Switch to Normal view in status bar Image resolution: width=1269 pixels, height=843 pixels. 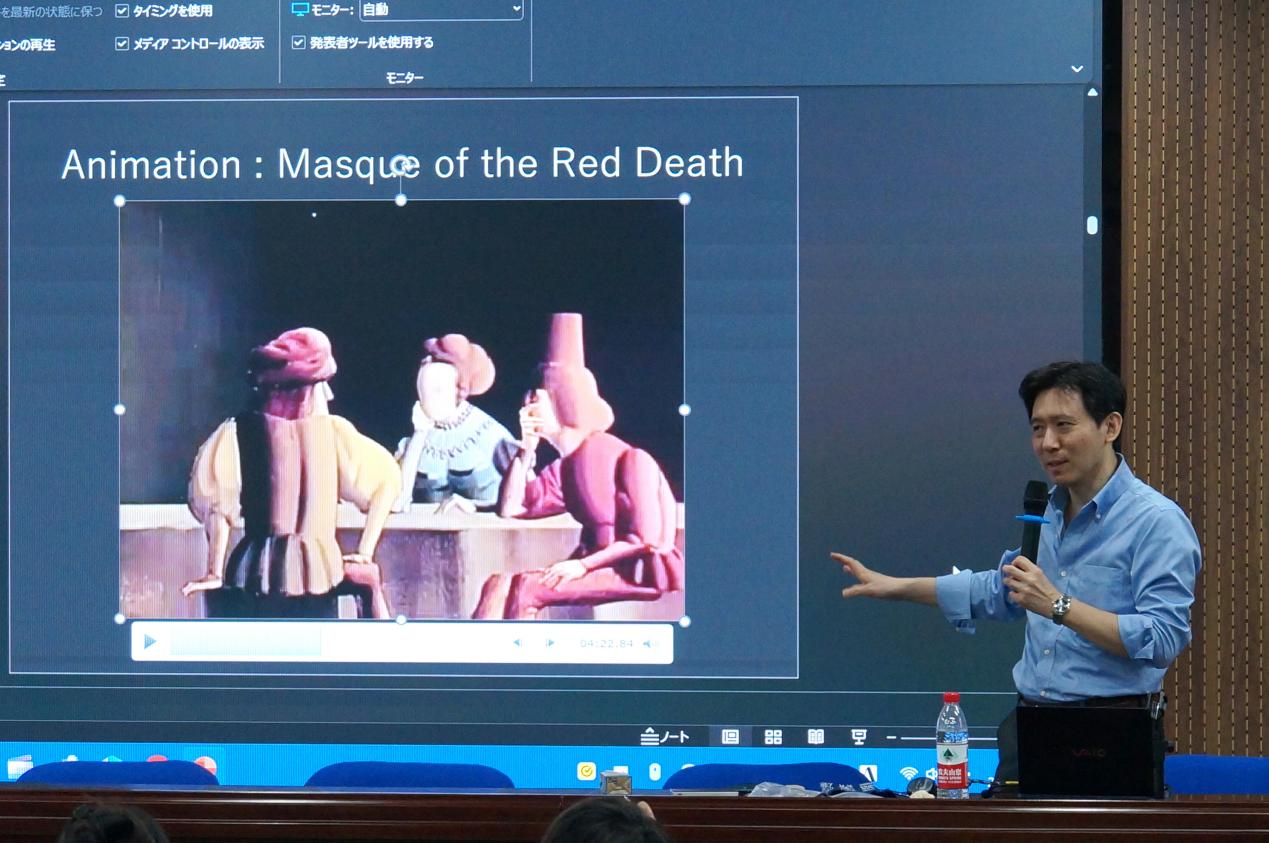pyautogui.click(x=730, y=737)
